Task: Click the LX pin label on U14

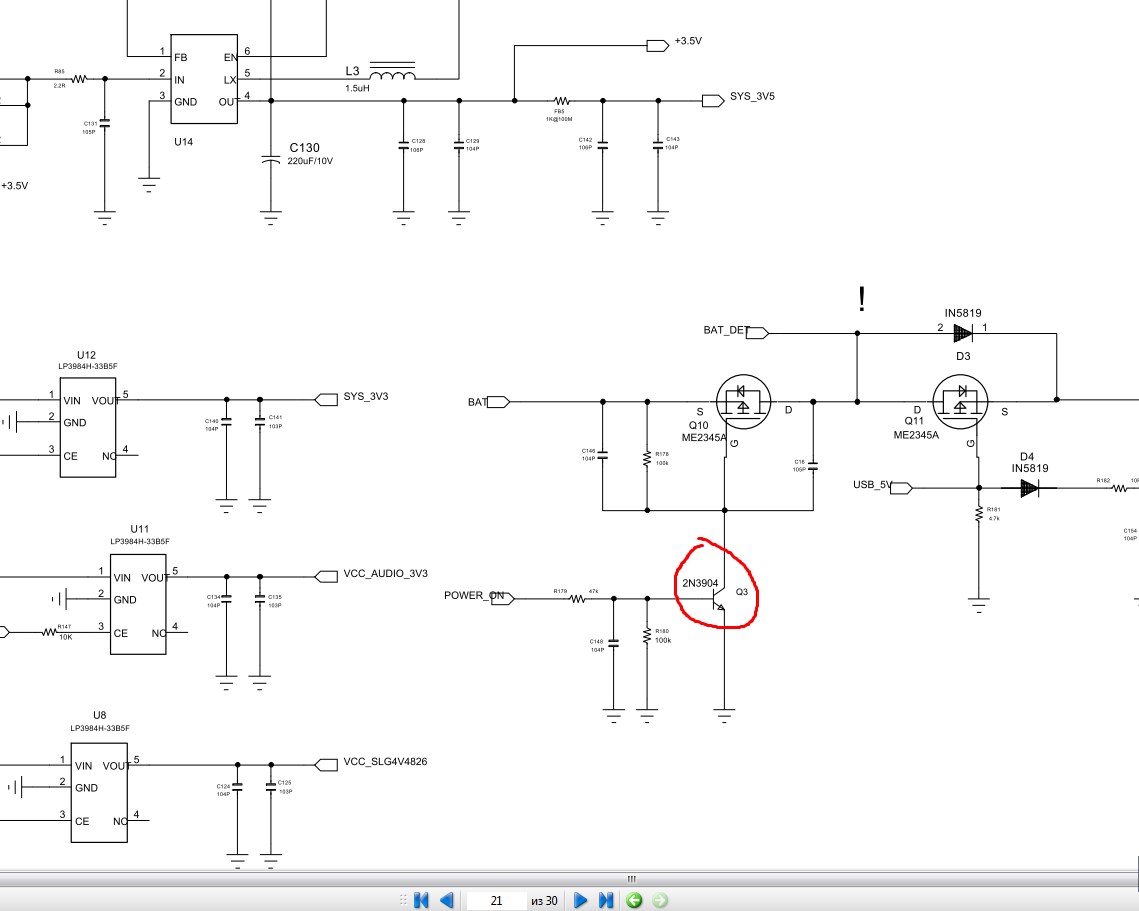Action: pyautogui.click(x=230, y=80)
